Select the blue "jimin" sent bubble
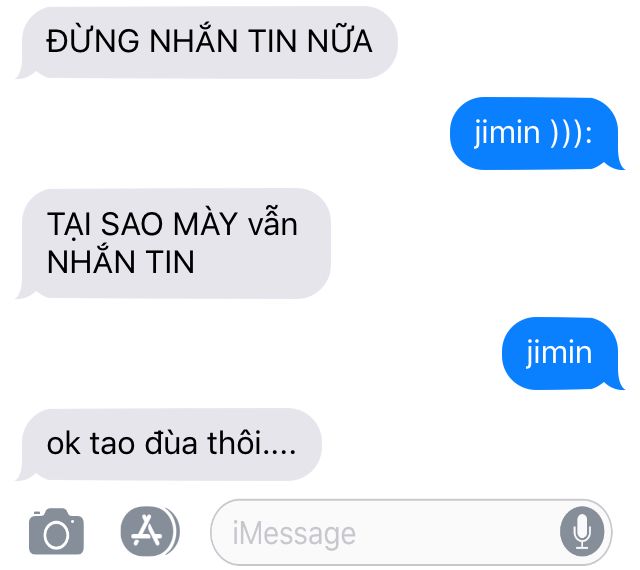 [562, 353]
